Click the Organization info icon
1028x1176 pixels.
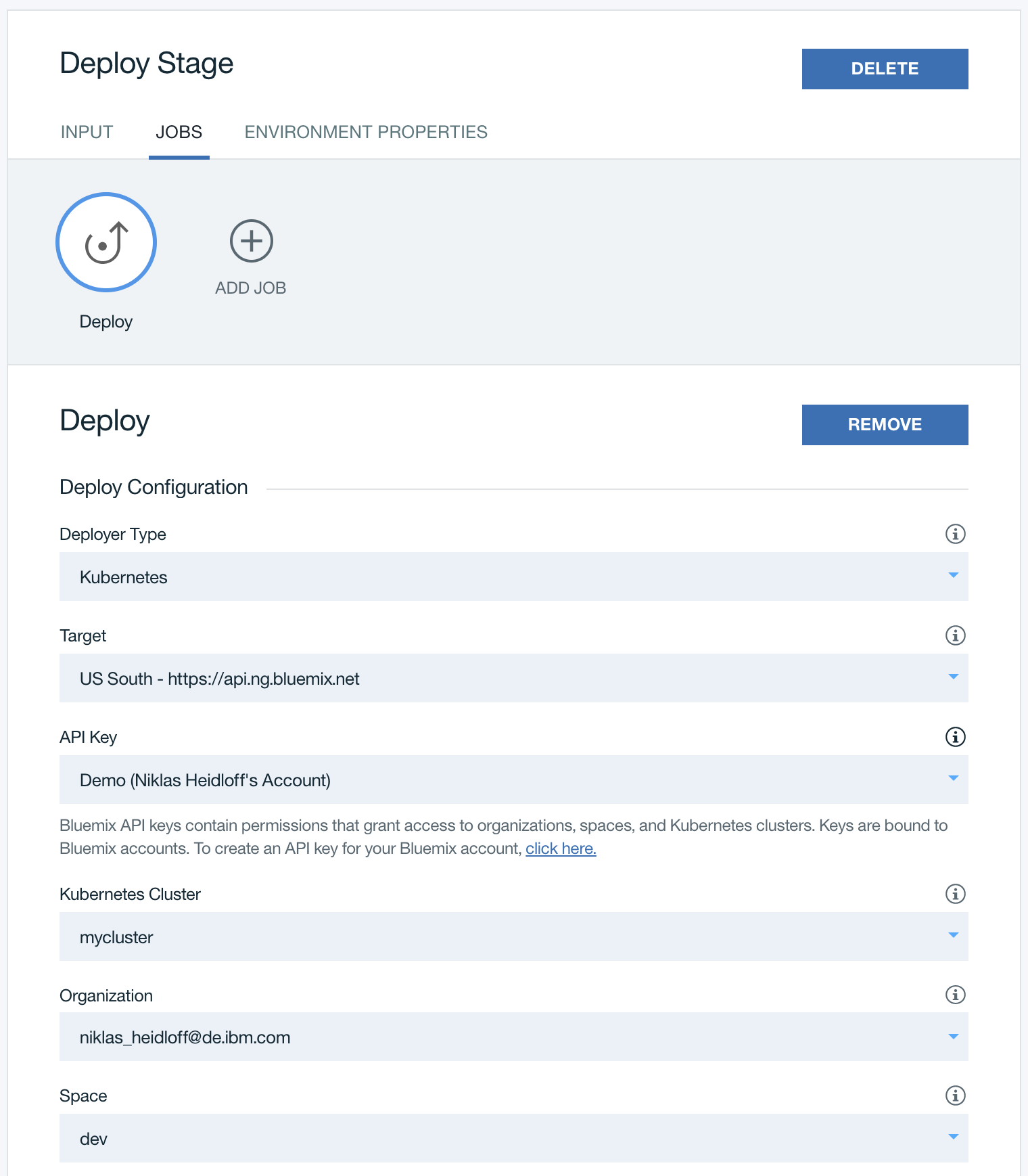click(x=955, y=995)
